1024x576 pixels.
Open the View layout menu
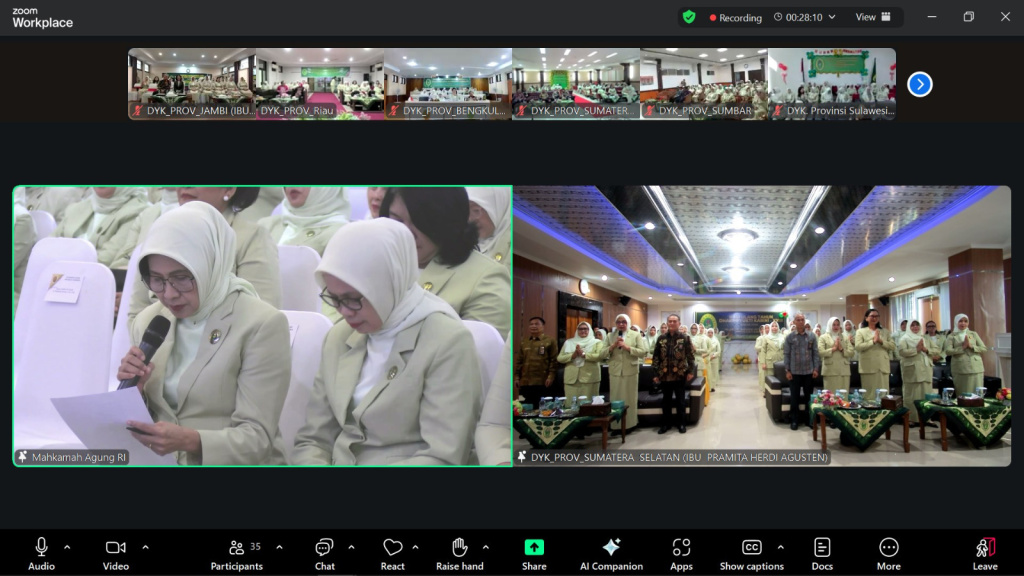[x=871, y=17]
